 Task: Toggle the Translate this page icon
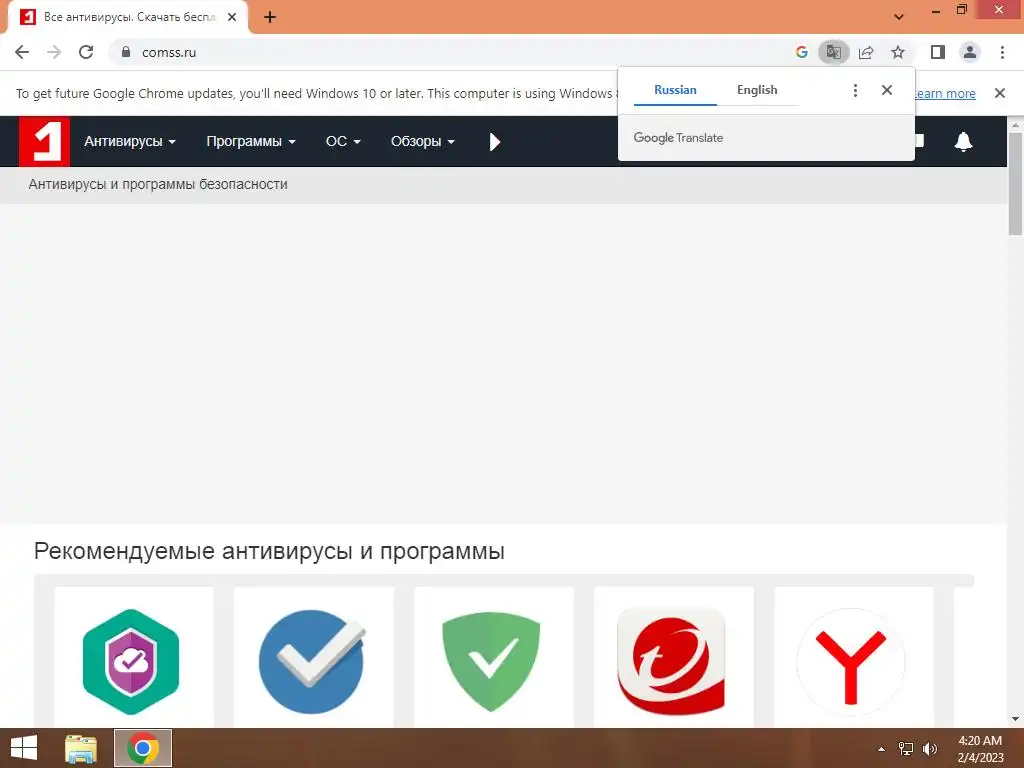point(833,52)
